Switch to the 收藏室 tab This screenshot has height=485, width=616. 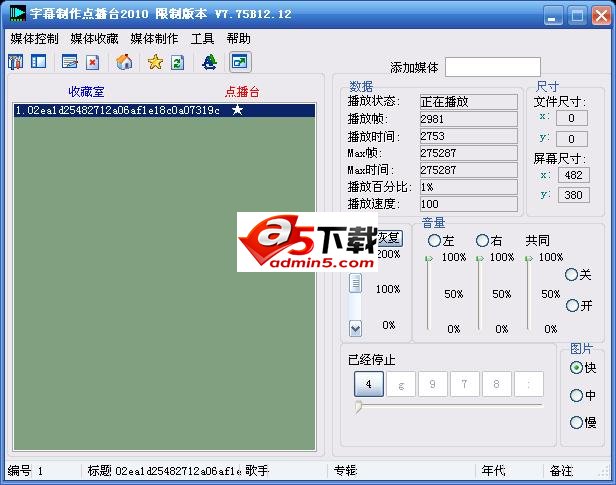86,92
